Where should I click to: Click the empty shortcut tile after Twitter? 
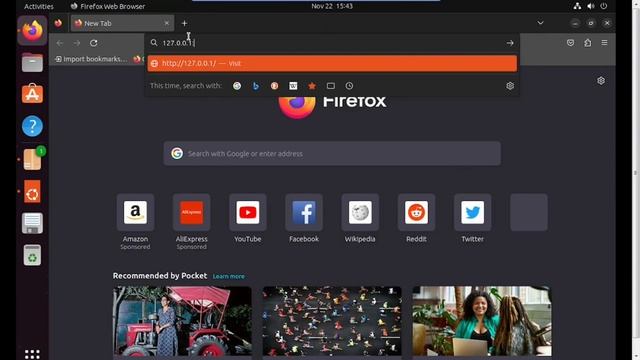click(529, 212)
